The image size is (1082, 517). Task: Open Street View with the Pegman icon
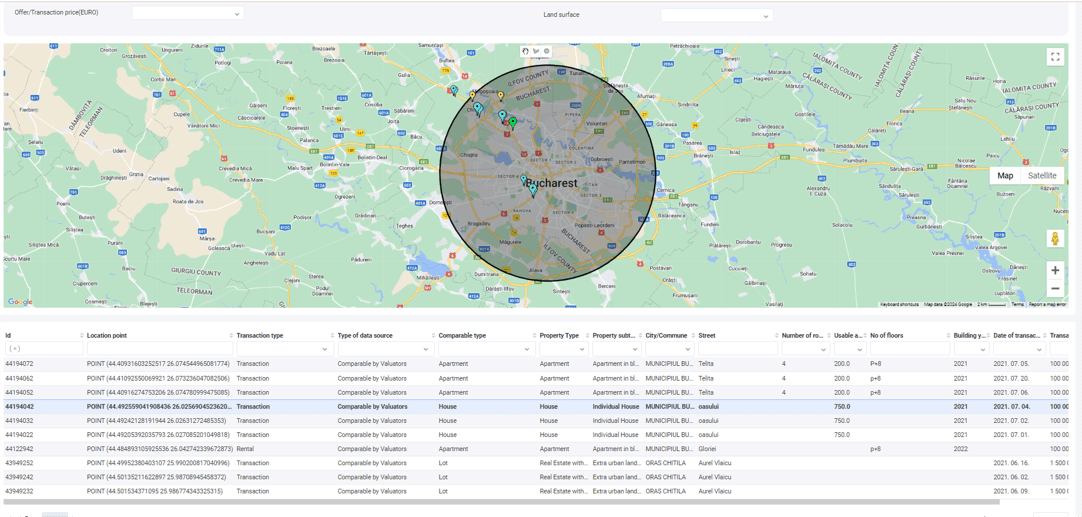click(x=1054, y=239)
